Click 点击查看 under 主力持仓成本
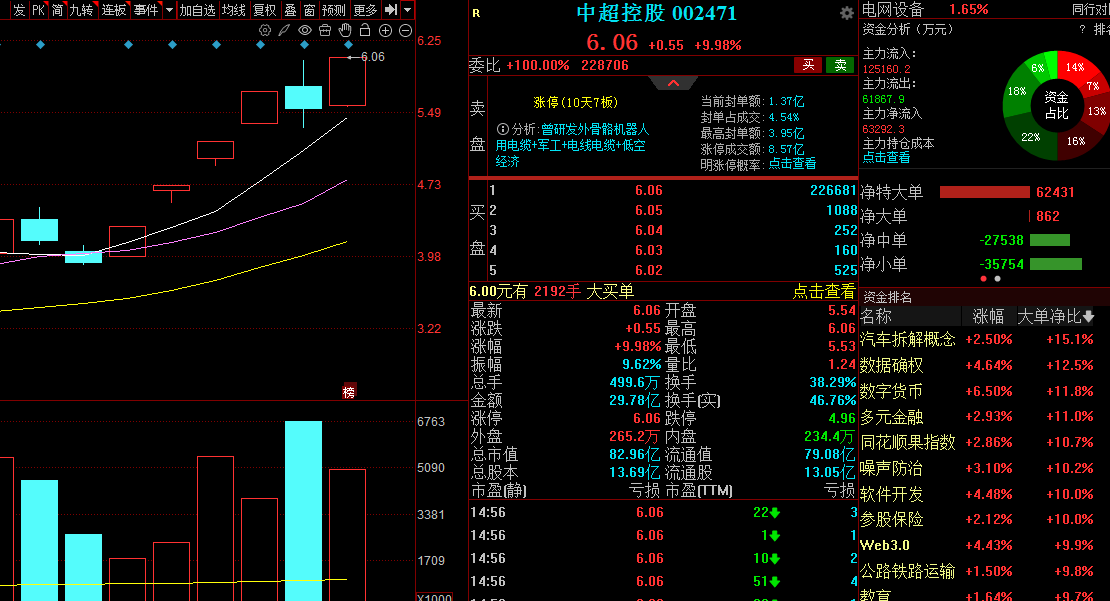The image size is (1110, 601). click(x=886, y=157)
